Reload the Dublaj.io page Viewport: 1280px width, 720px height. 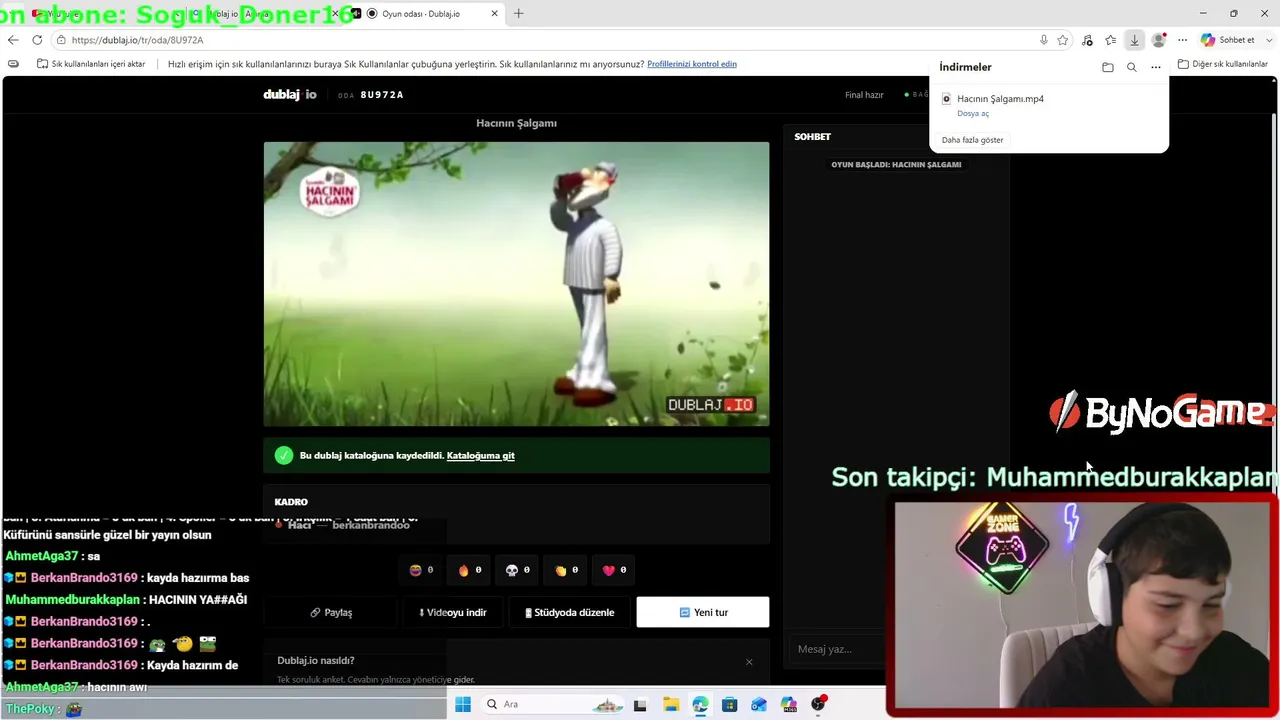tap(37, 40)
